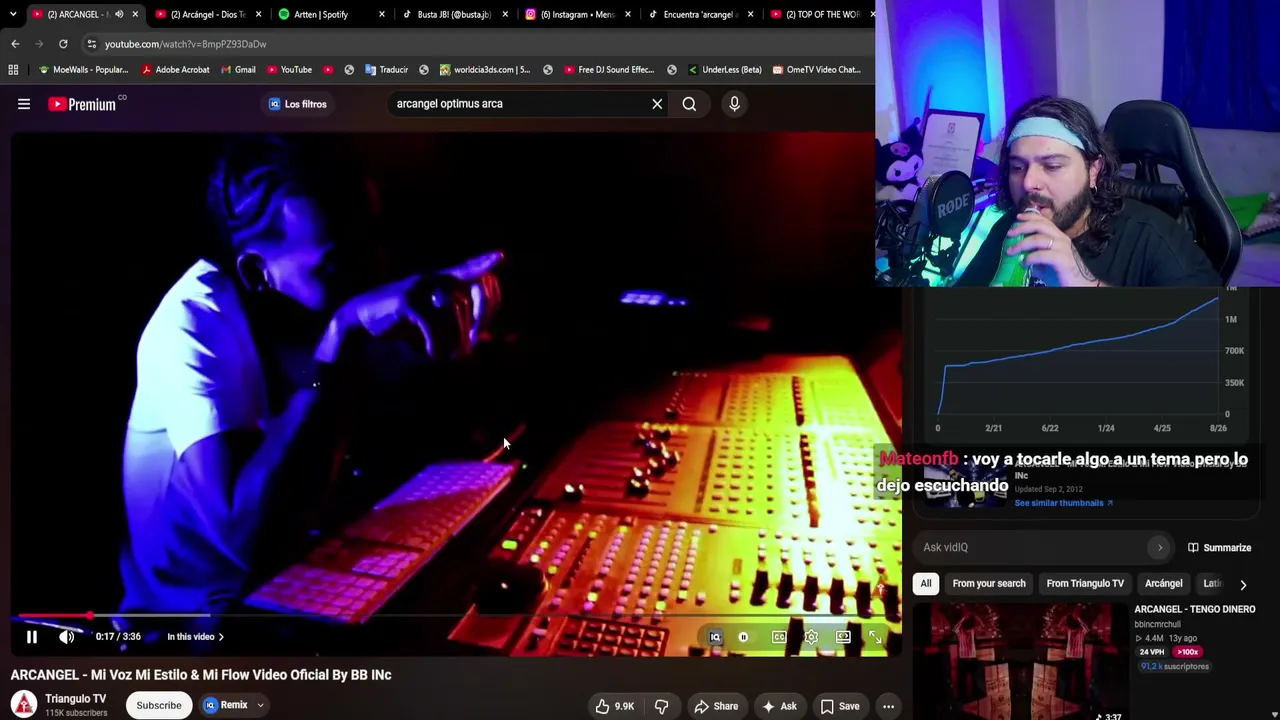The width and height of the screenshot is (1280, 720).
Task: Mute the ARCANGEL tab audio icon
Action: (119, 14)
